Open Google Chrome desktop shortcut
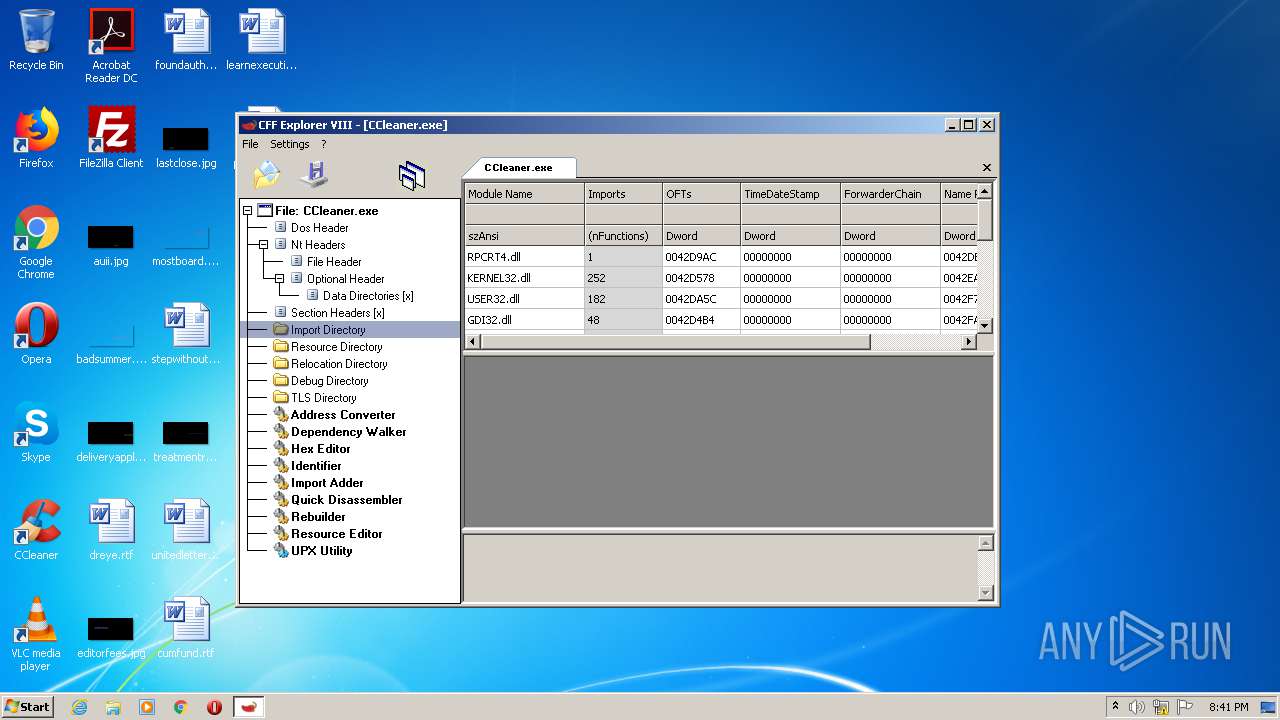Image resolution: width=1280 pixels, height=720 pixels. click(36, 243)
